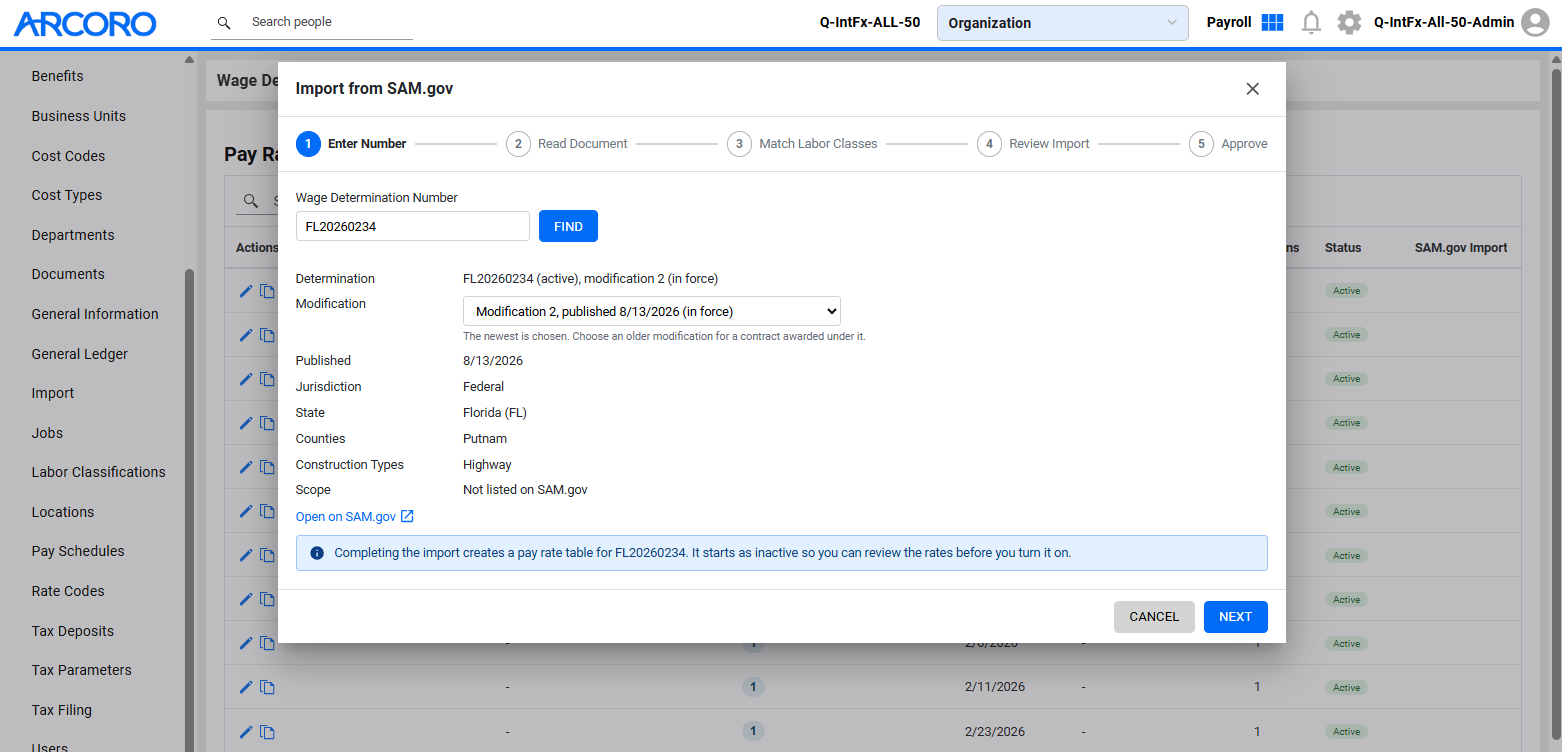Open the Modification dropdown in the dialog
Image resolution: width=1562 pixels, height=752 pixels.
(x=651, y=311)
